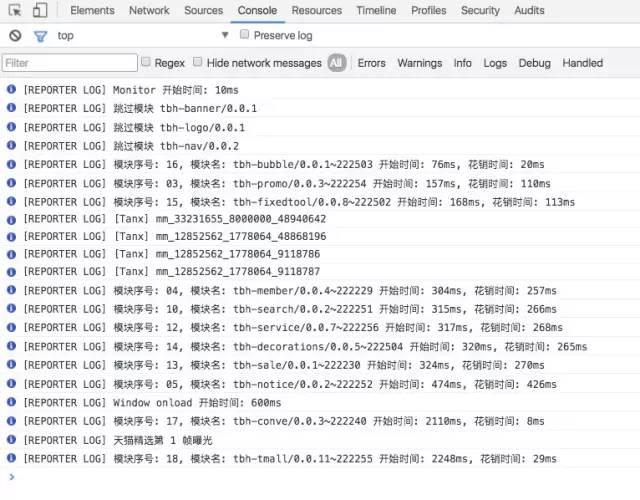Select the Console tab
Viewport: 640px width, 500px height.
257,11
